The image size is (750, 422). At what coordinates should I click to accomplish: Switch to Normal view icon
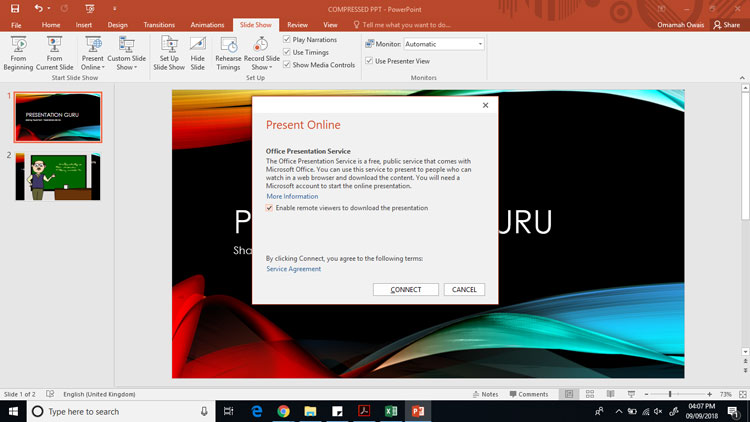click(569, 394)
